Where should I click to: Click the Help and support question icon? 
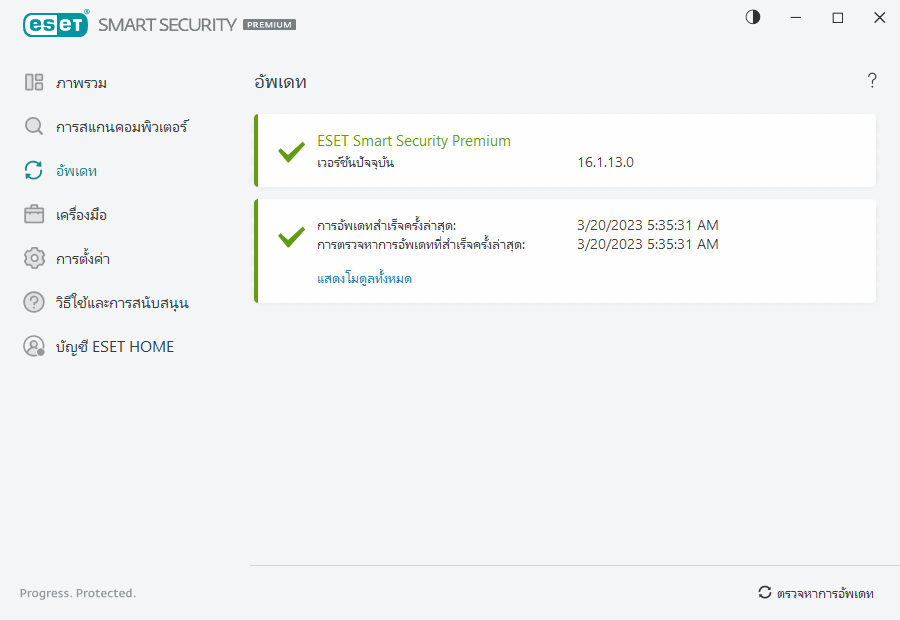click(34, 303)
